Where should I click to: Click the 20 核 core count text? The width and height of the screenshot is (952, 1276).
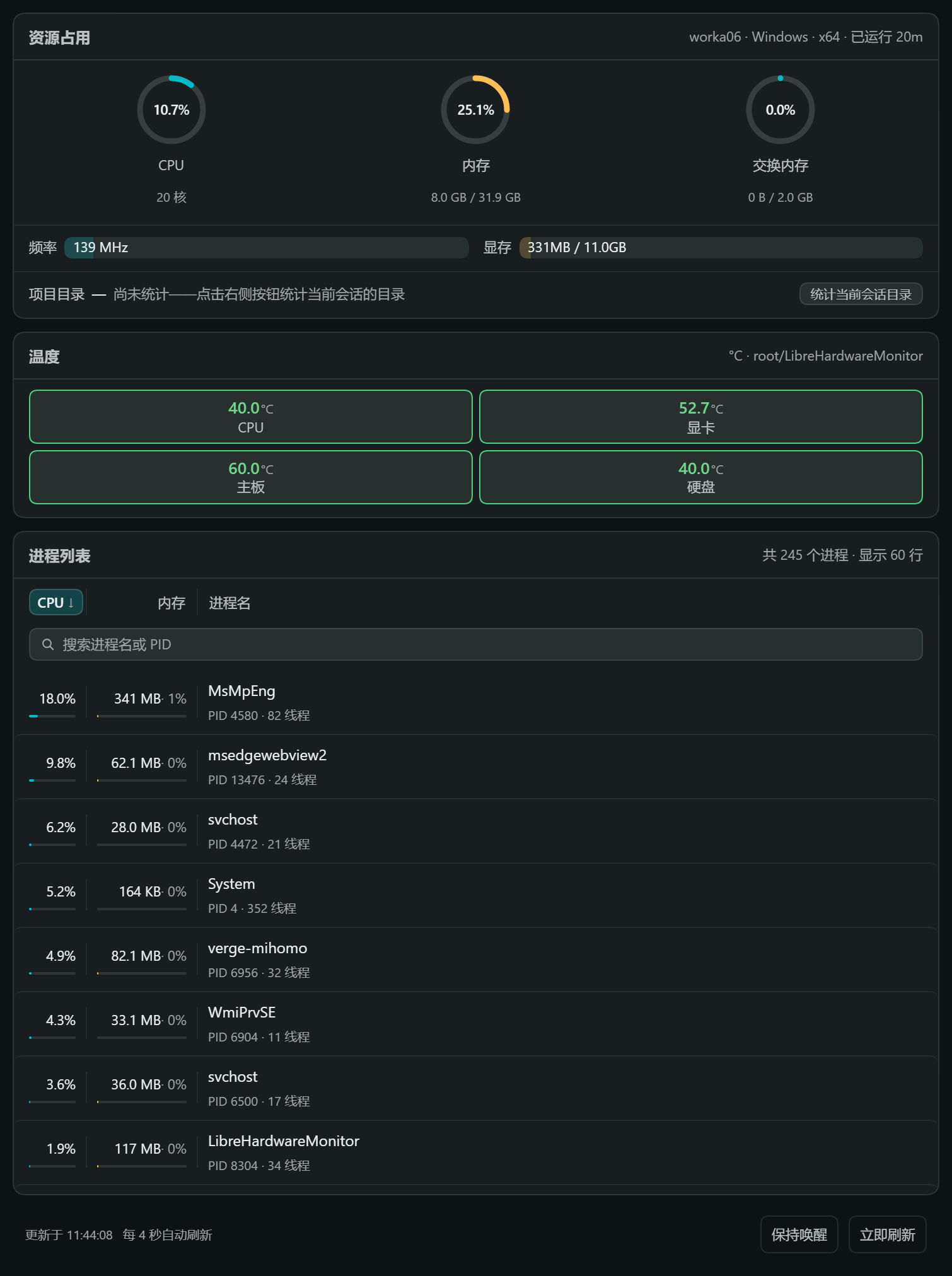coord(171,197)
